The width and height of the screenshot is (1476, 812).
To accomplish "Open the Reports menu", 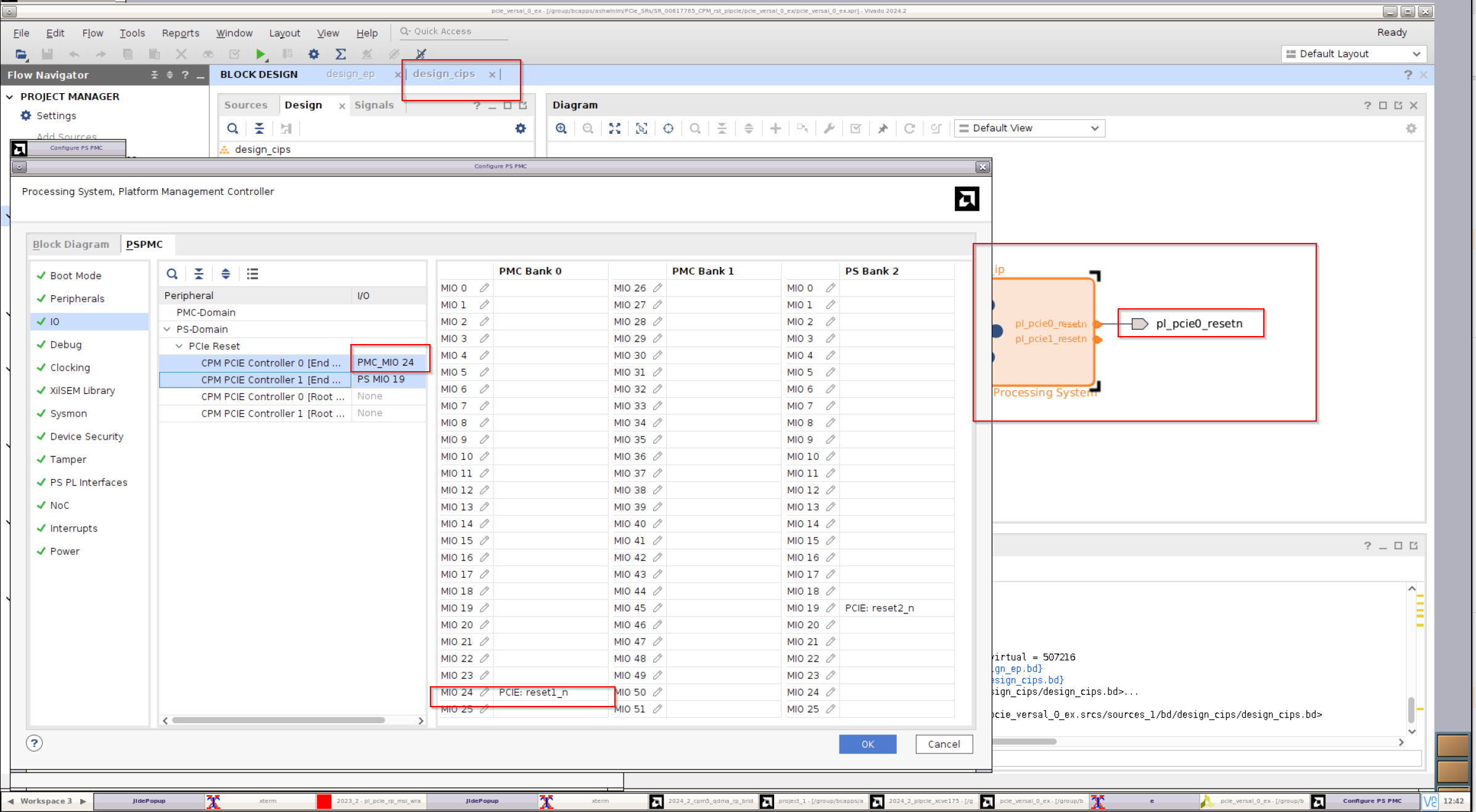I will (180, 33).
